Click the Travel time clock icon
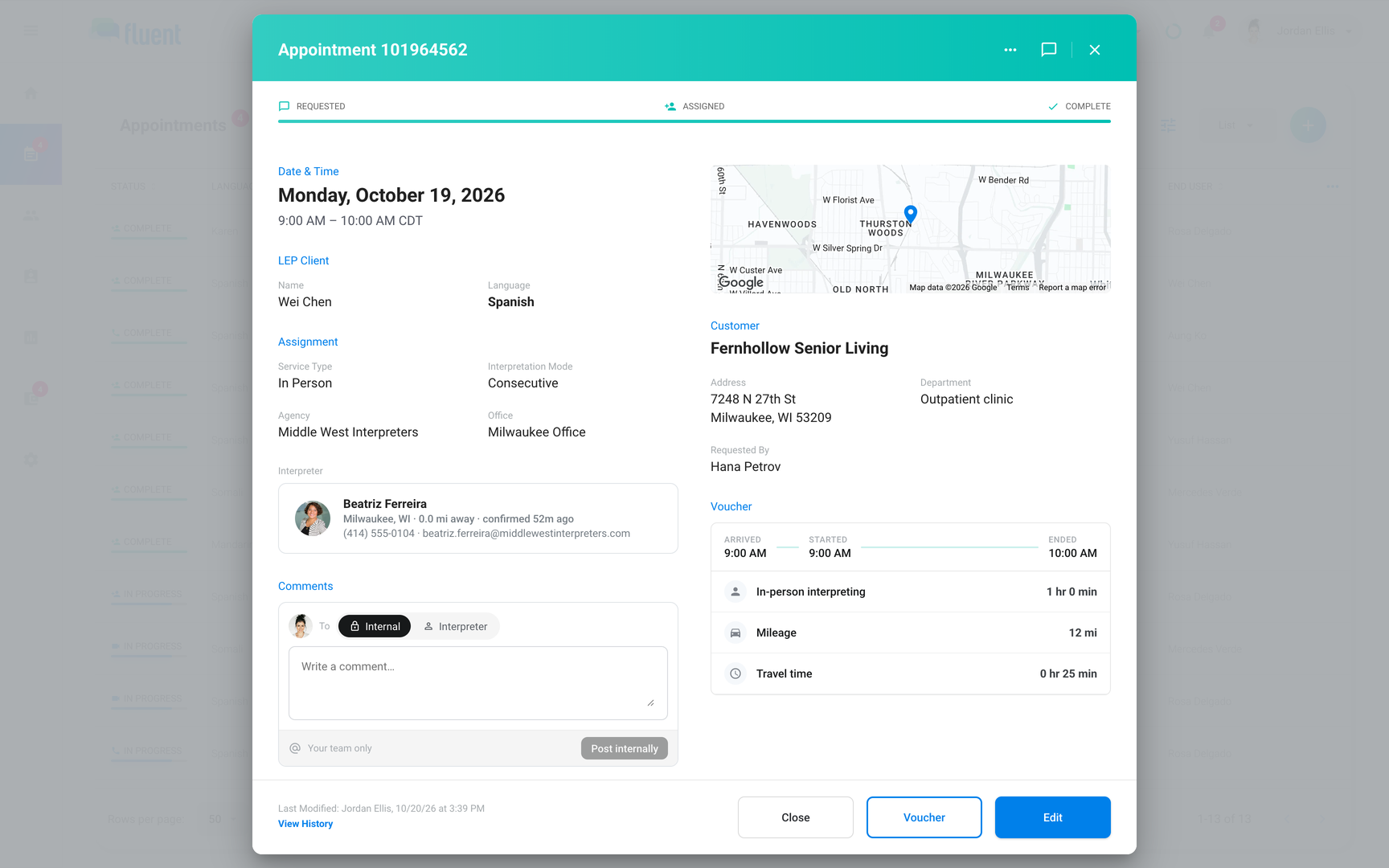This screenshot has height=868, width=1389. pos(735,674)
